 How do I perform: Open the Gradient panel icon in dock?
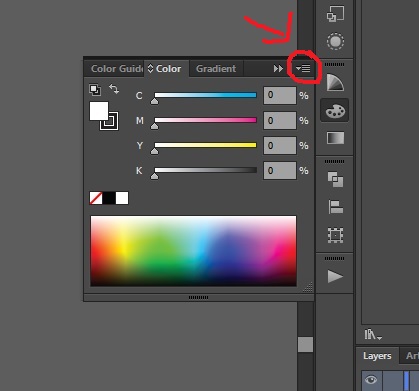point(335,138)
